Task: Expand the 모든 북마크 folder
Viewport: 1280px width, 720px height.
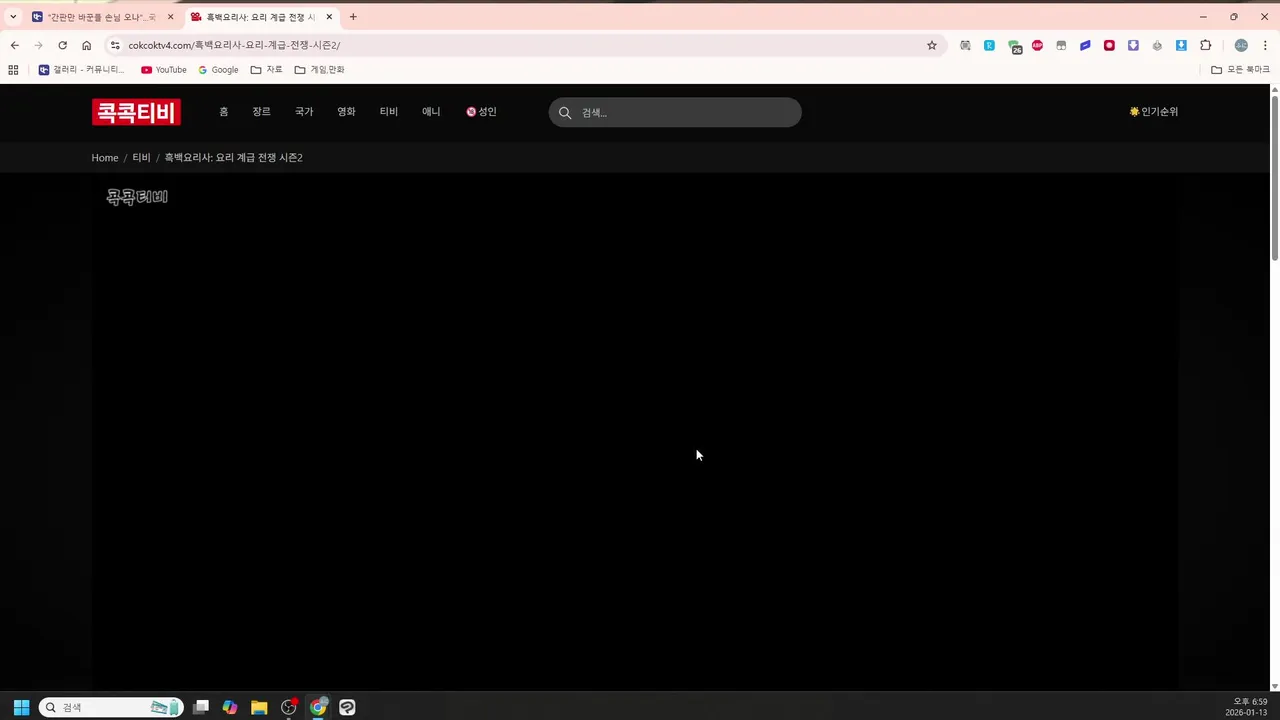Action: [x=1240, y=70]
